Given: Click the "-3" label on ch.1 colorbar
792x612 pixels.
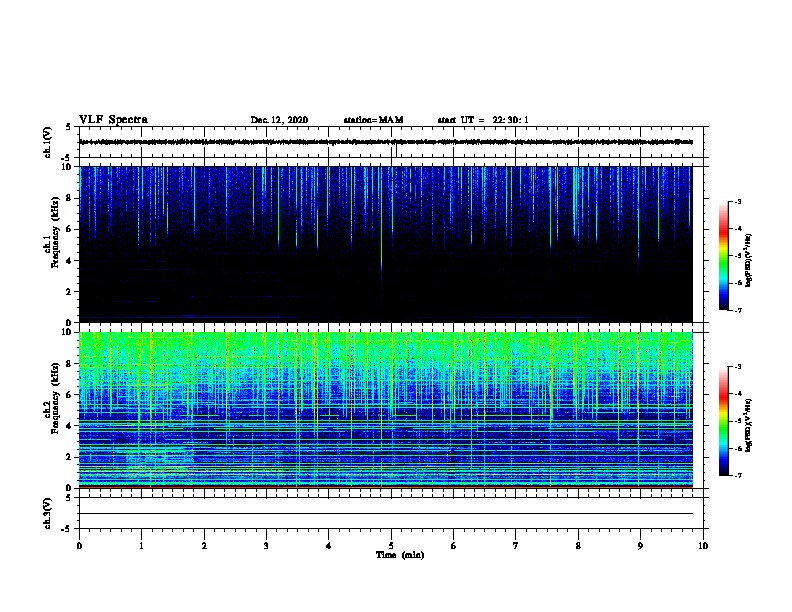Looking at the screenshot, I should click(738, 201).
